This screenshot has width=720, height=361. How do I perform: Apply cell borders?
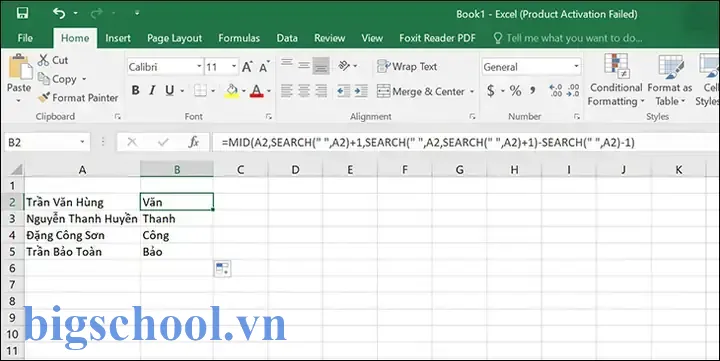click(x=200, y=90)
